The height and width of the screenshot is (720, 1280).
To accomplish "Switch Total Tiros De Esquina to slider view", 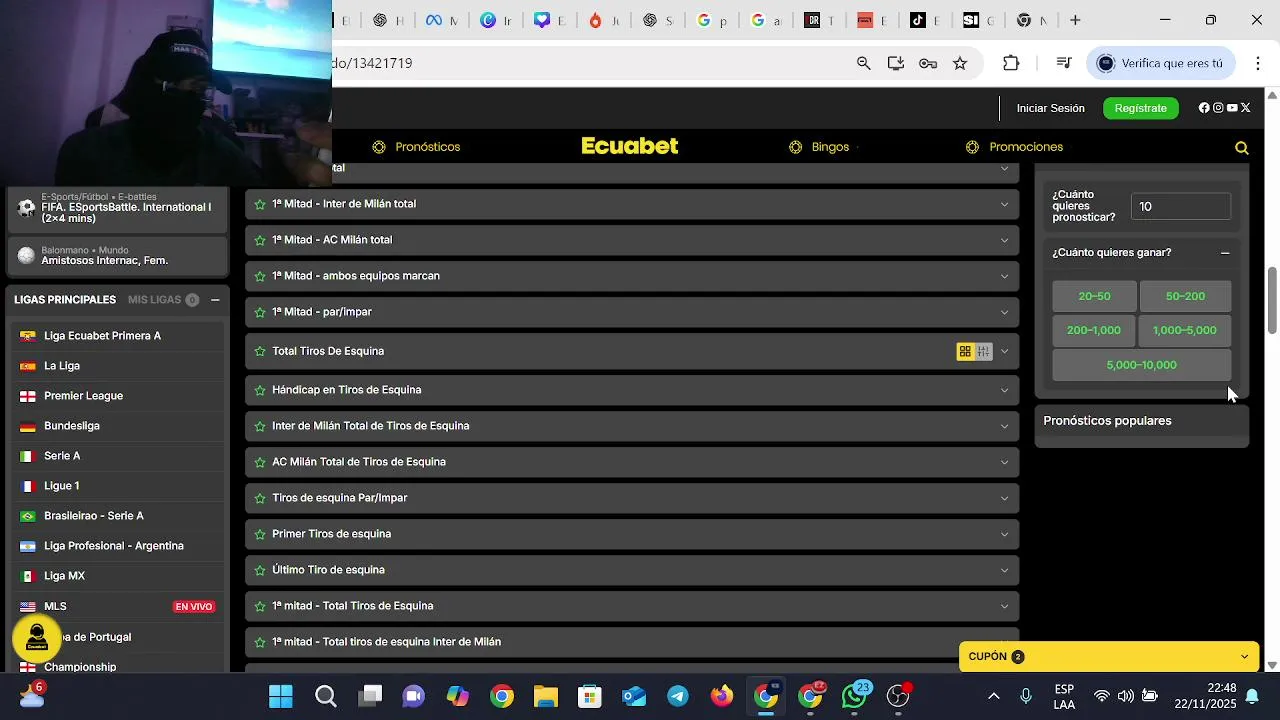I will point(984,351).
